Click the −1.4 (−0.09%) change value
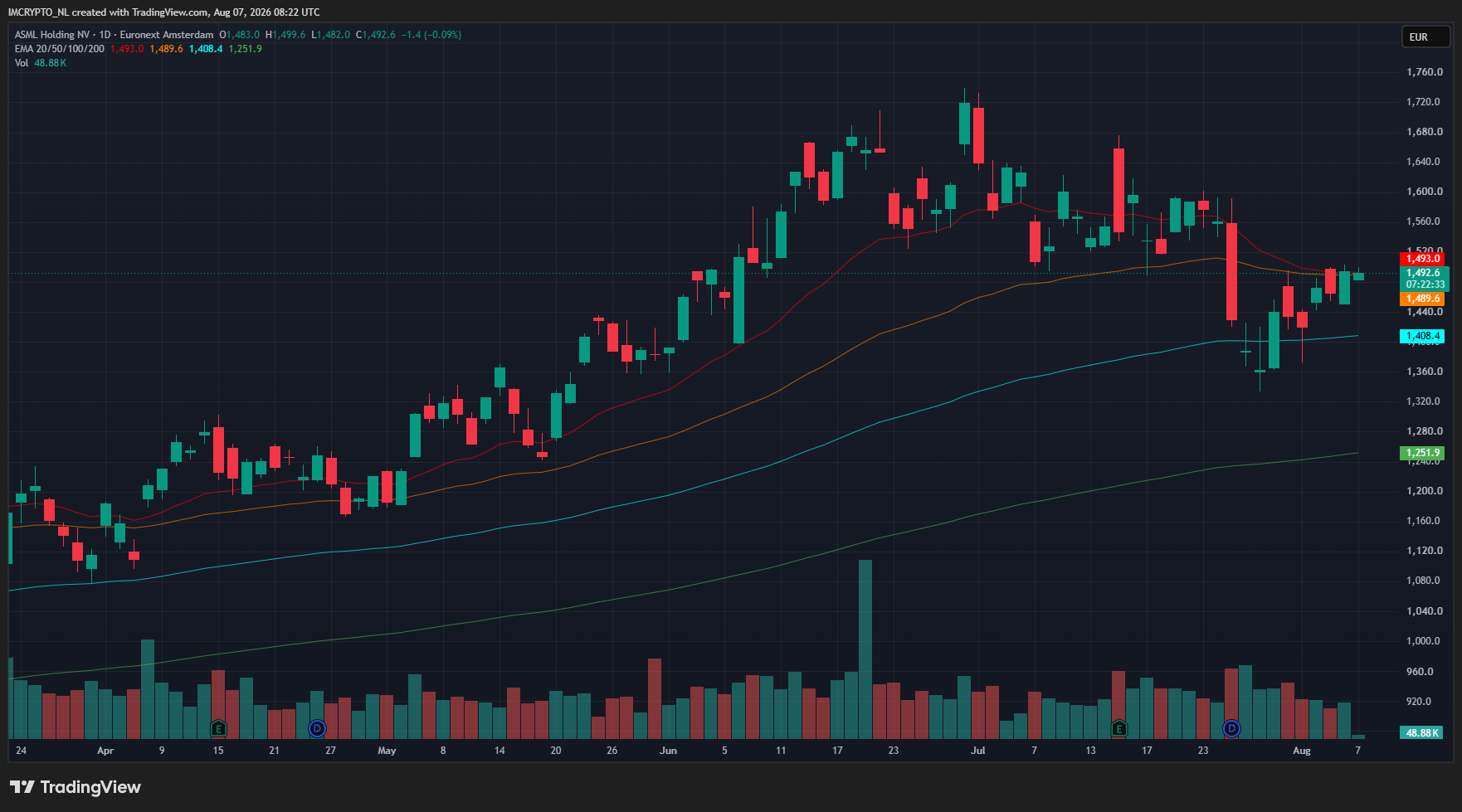This screenshot has width=1462, height=812. pyautogui.click(x=431, y=35)
